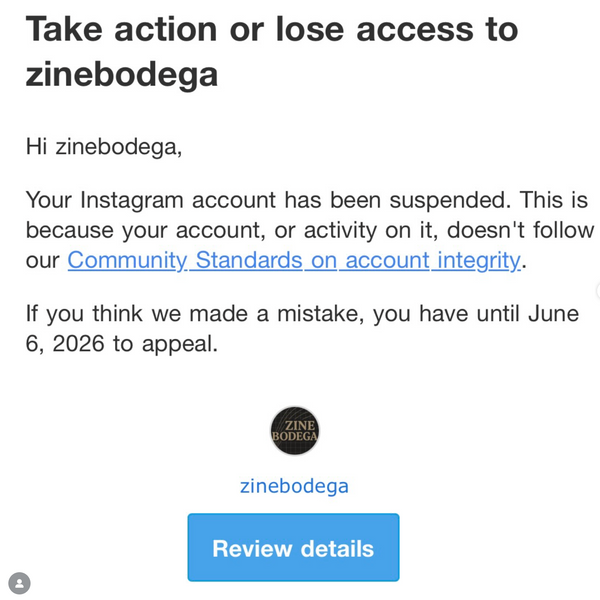Click the word "Review" on the blue button

pos(251,548)
